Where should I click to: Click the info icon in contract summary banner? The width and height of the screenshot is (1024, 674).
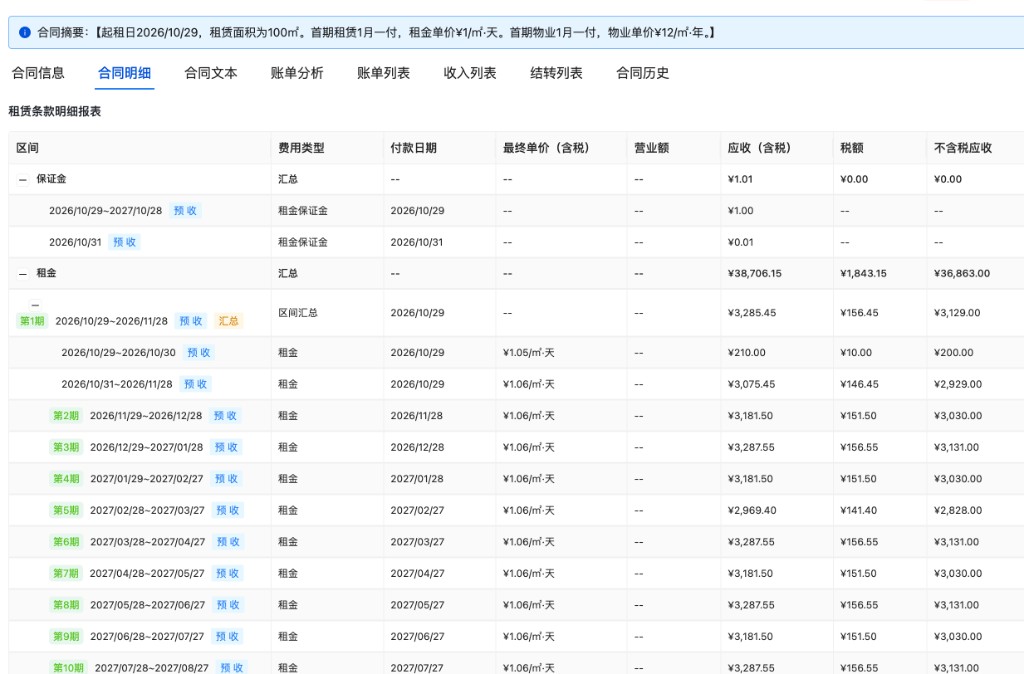click(25, 32)
